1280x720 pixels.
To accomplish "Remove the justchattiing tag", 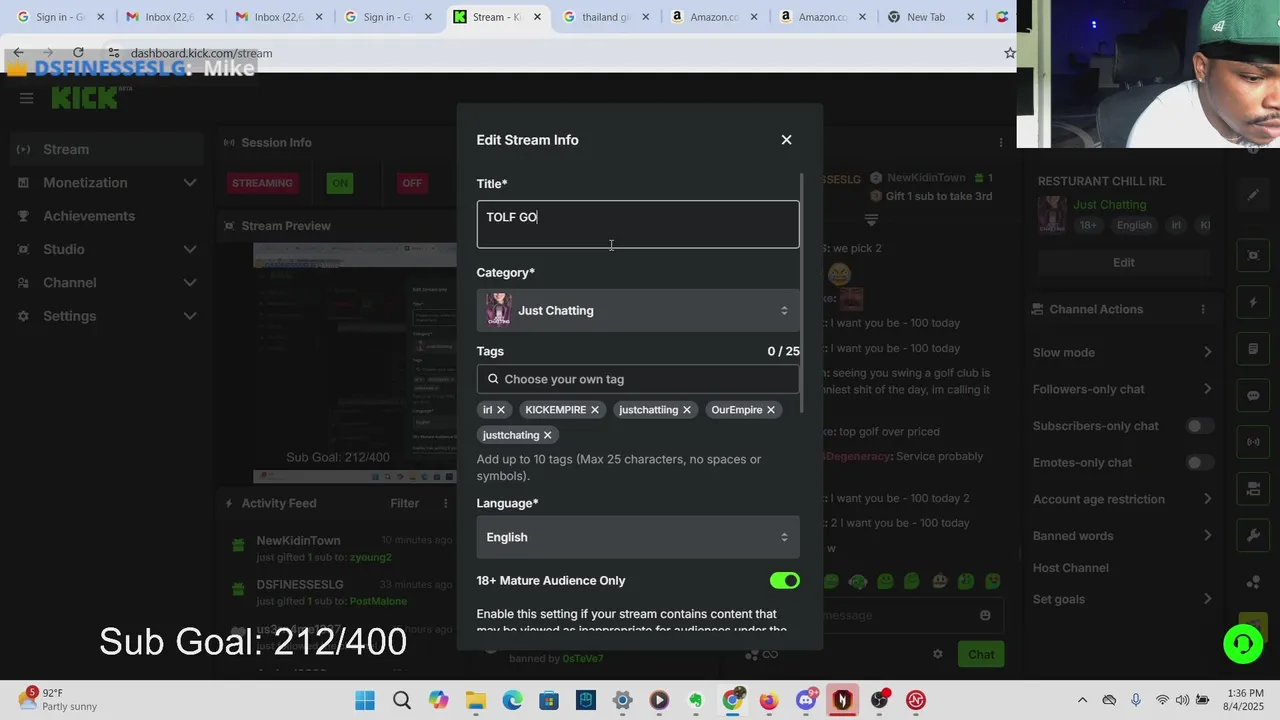I will tap(687, 410).
